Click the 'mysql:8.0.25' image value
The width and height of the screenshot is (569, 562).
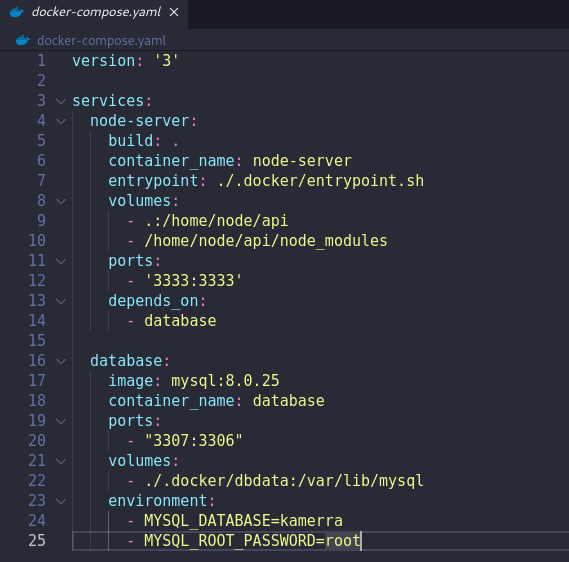225,381
